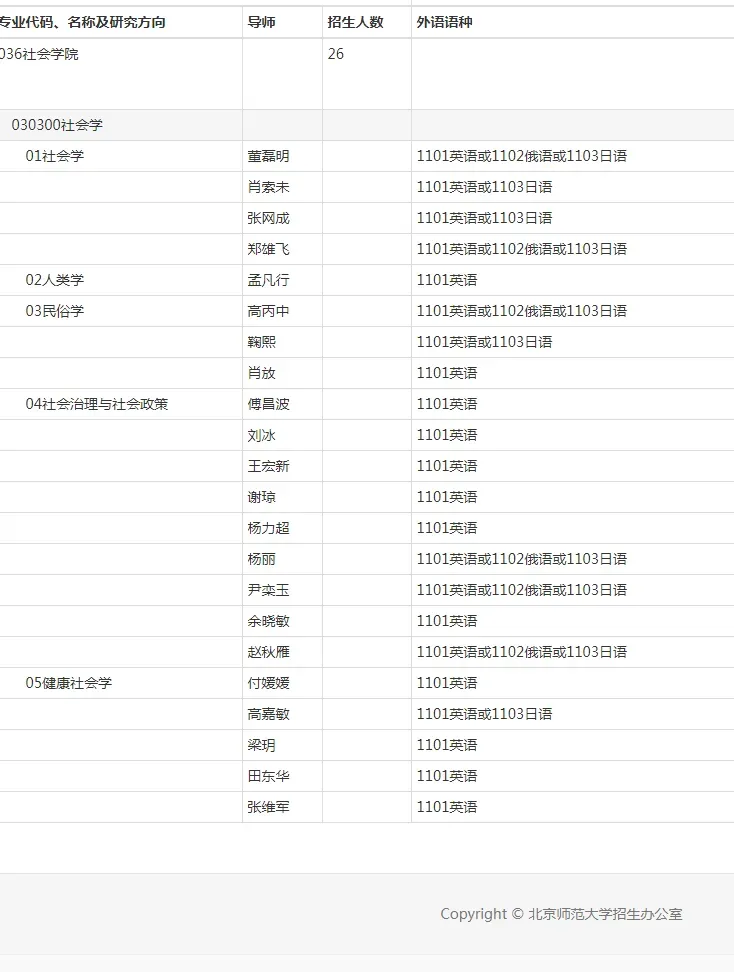The image size is (734, 972).
Task: Select language cell in 杨丽 row
Action: click(521, 559)
